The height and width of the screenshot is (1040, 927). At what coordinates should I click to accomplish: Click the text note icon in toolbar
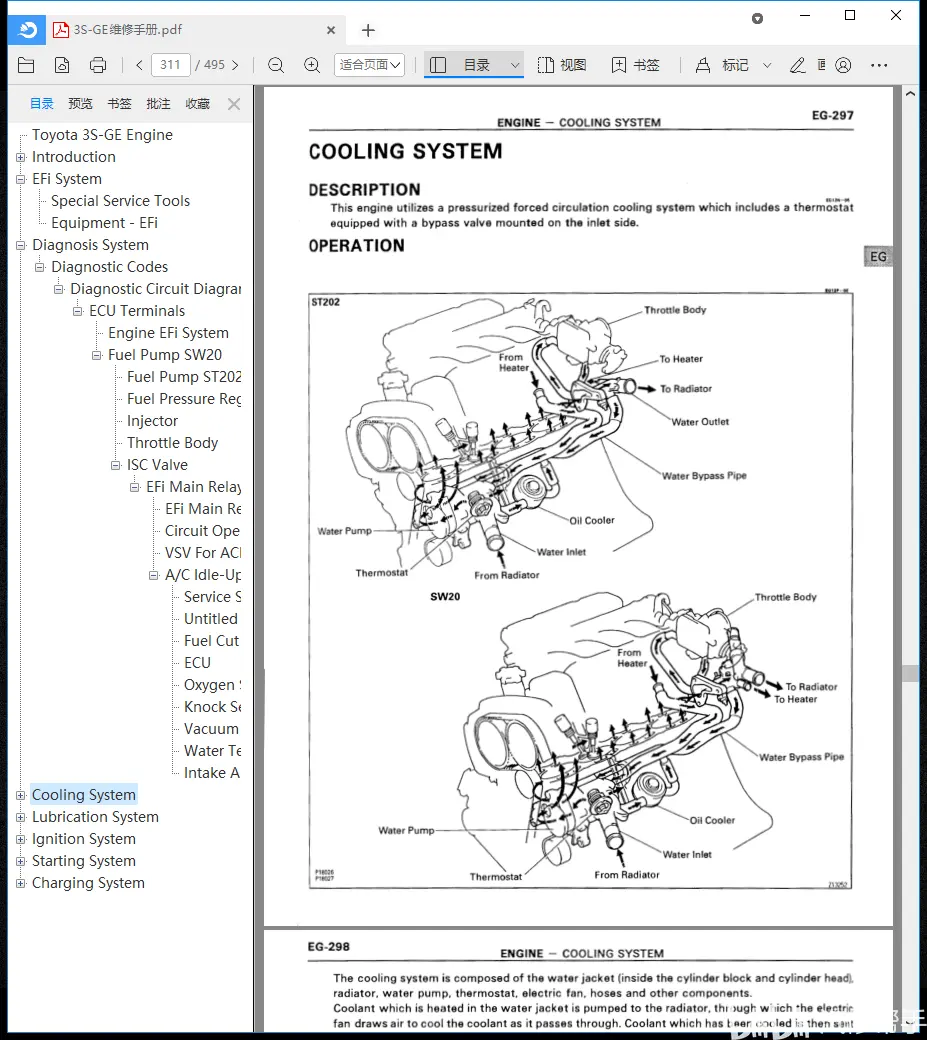822,65
